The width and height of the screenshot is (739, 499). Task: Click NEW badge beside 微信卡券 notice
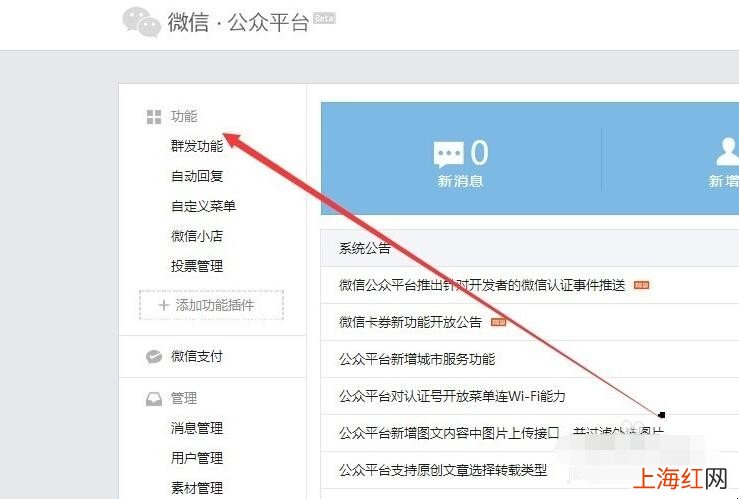tap(498, 322)
